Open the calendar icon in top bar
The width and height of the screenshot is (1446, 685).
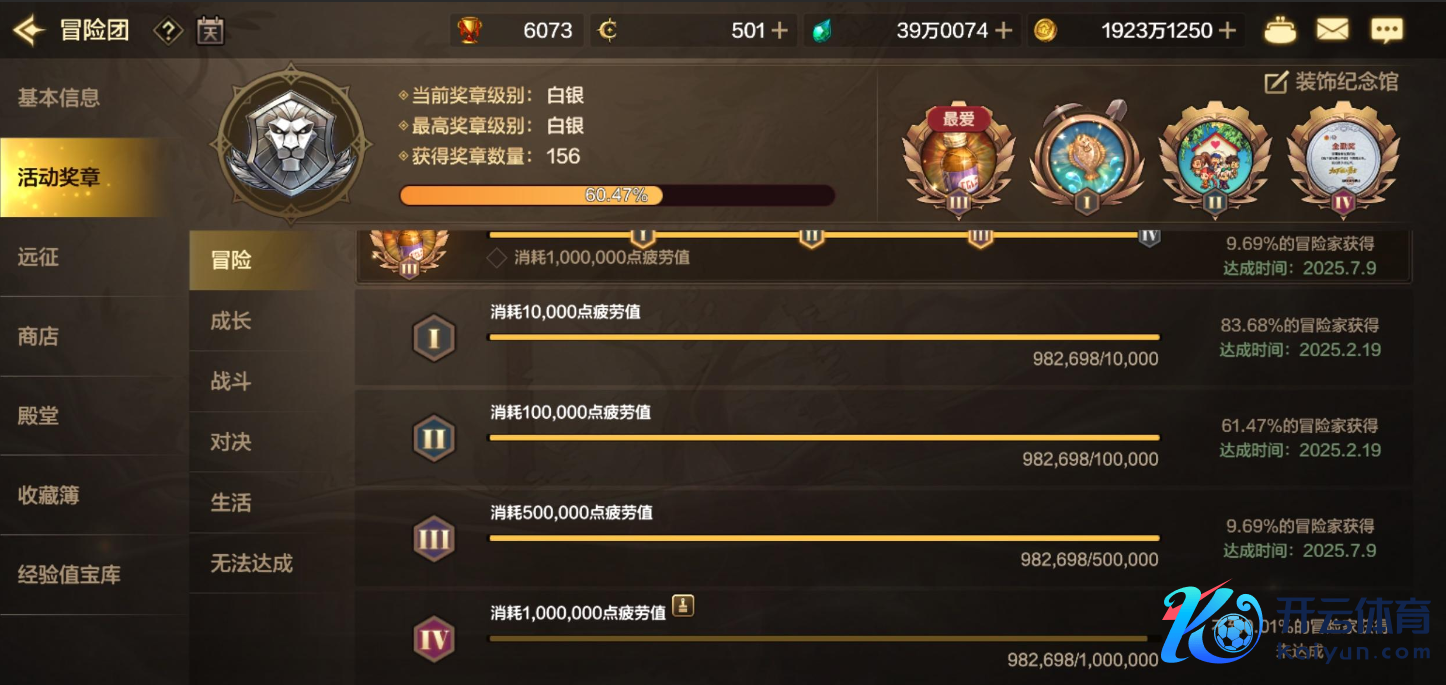point(210,31)
